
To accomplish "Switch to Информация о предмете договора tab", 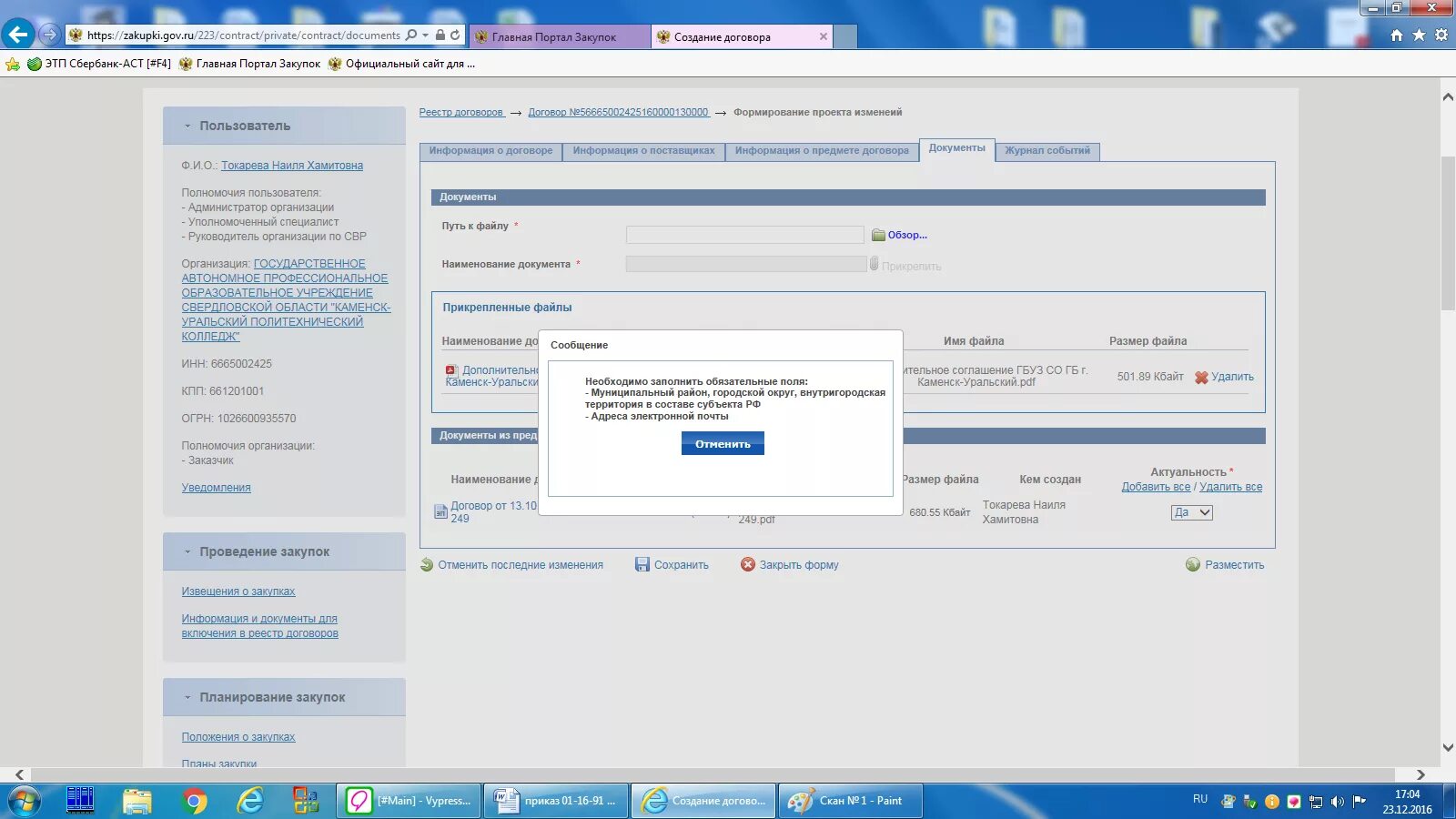I will pyautogui.click(x=822, y=151).
